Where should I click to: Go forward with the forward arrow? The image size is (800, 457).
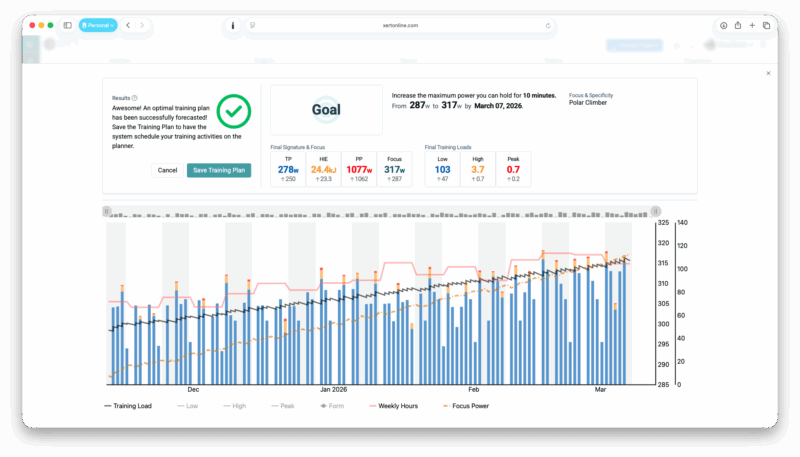pyautogui.click(x=142, y=25)
